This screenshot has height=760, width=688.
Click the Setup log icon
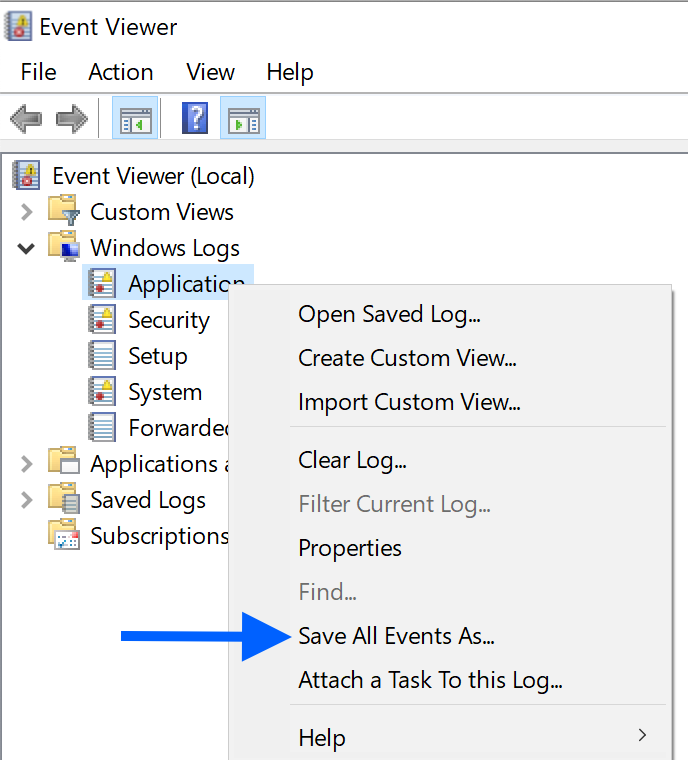click(x=102, y=356)
